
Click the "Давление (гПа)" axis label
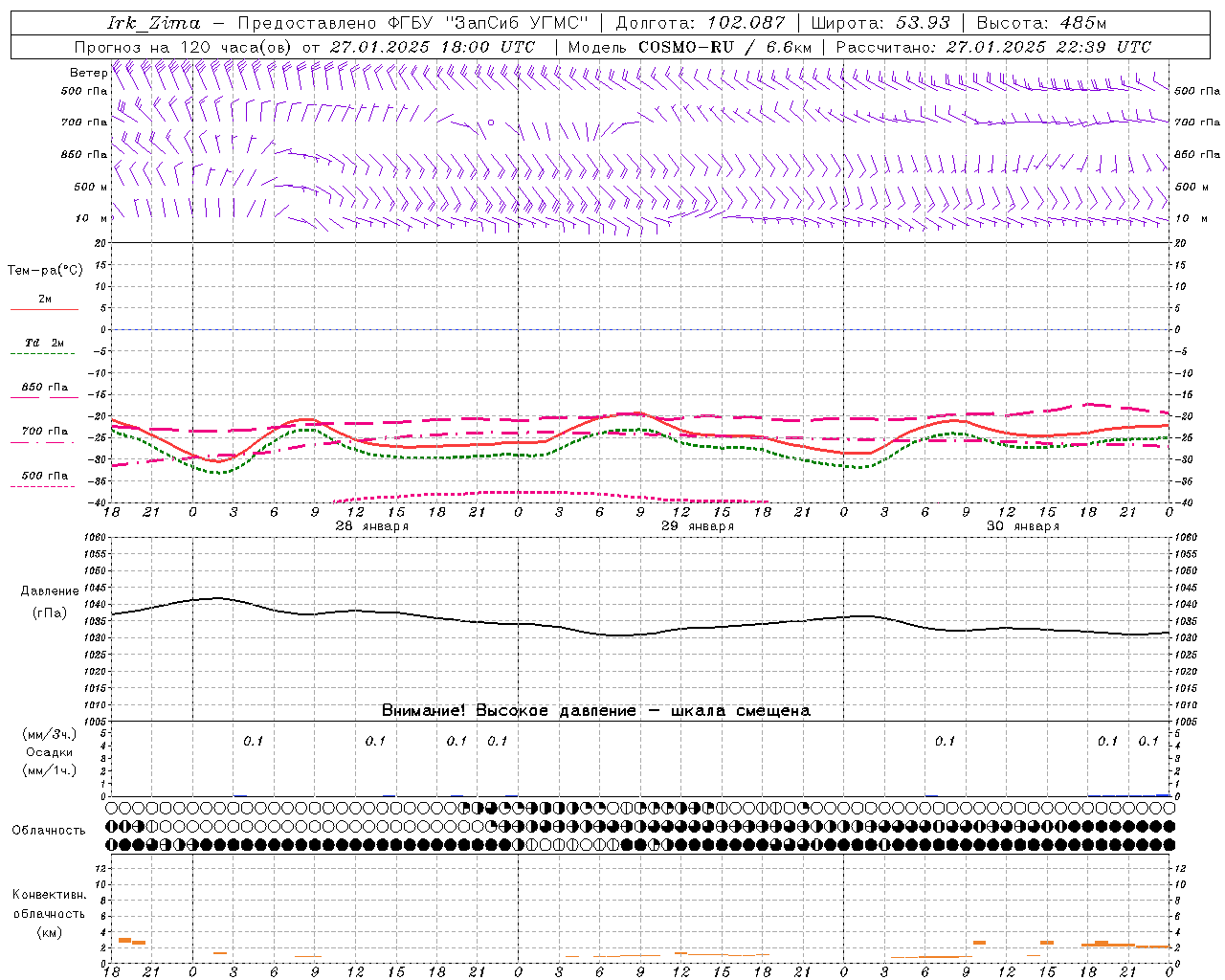point(50,602)
